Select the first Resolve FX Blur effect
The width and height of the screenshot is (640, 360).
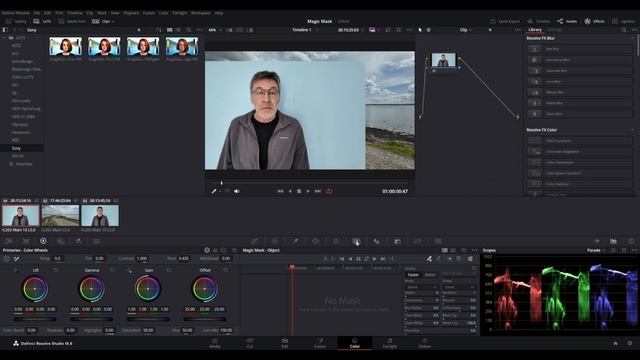(x=580, y=49)
